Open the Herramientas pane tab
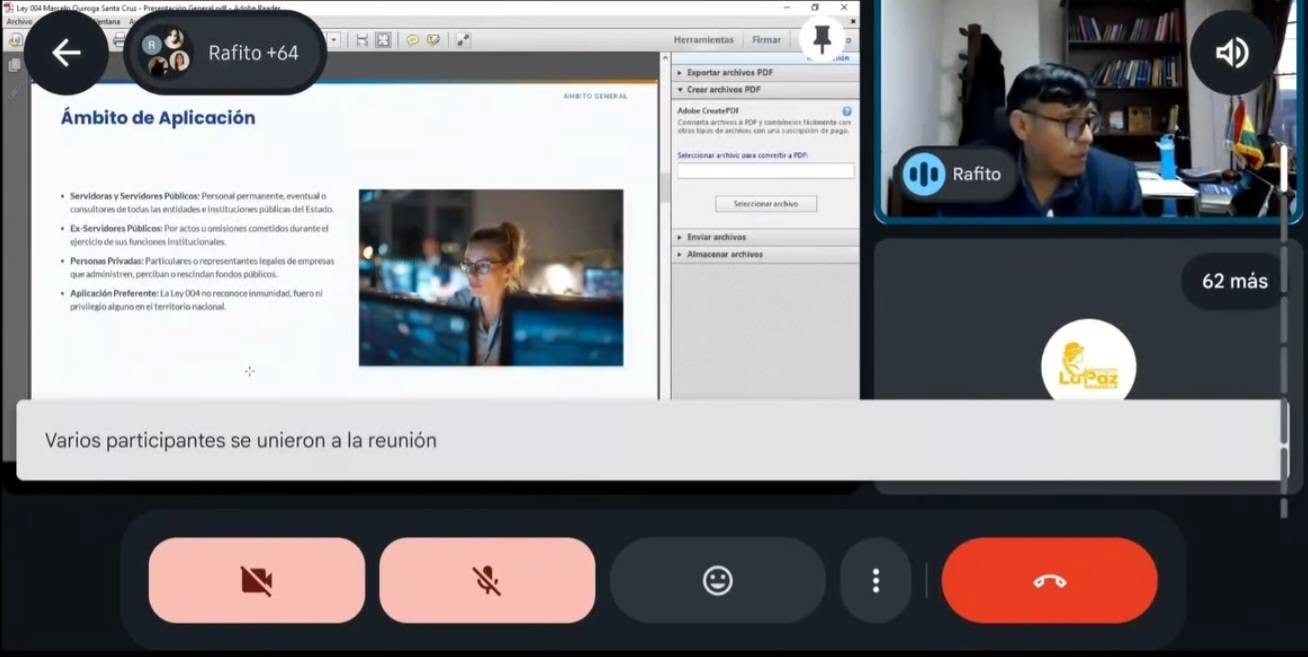The height and width of the screenshot is (657, 1308). (x=703, y=40)
